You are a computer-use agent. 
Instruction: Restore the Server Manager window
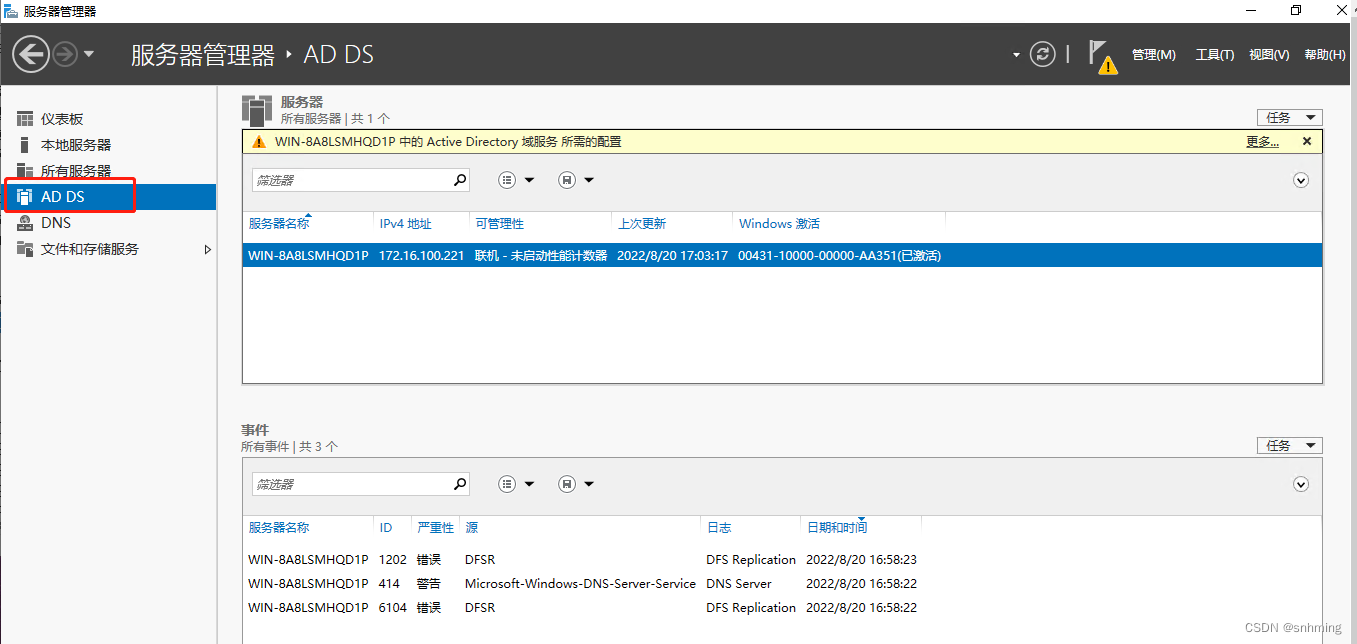pyautogui.click(x=1296, y=10)
